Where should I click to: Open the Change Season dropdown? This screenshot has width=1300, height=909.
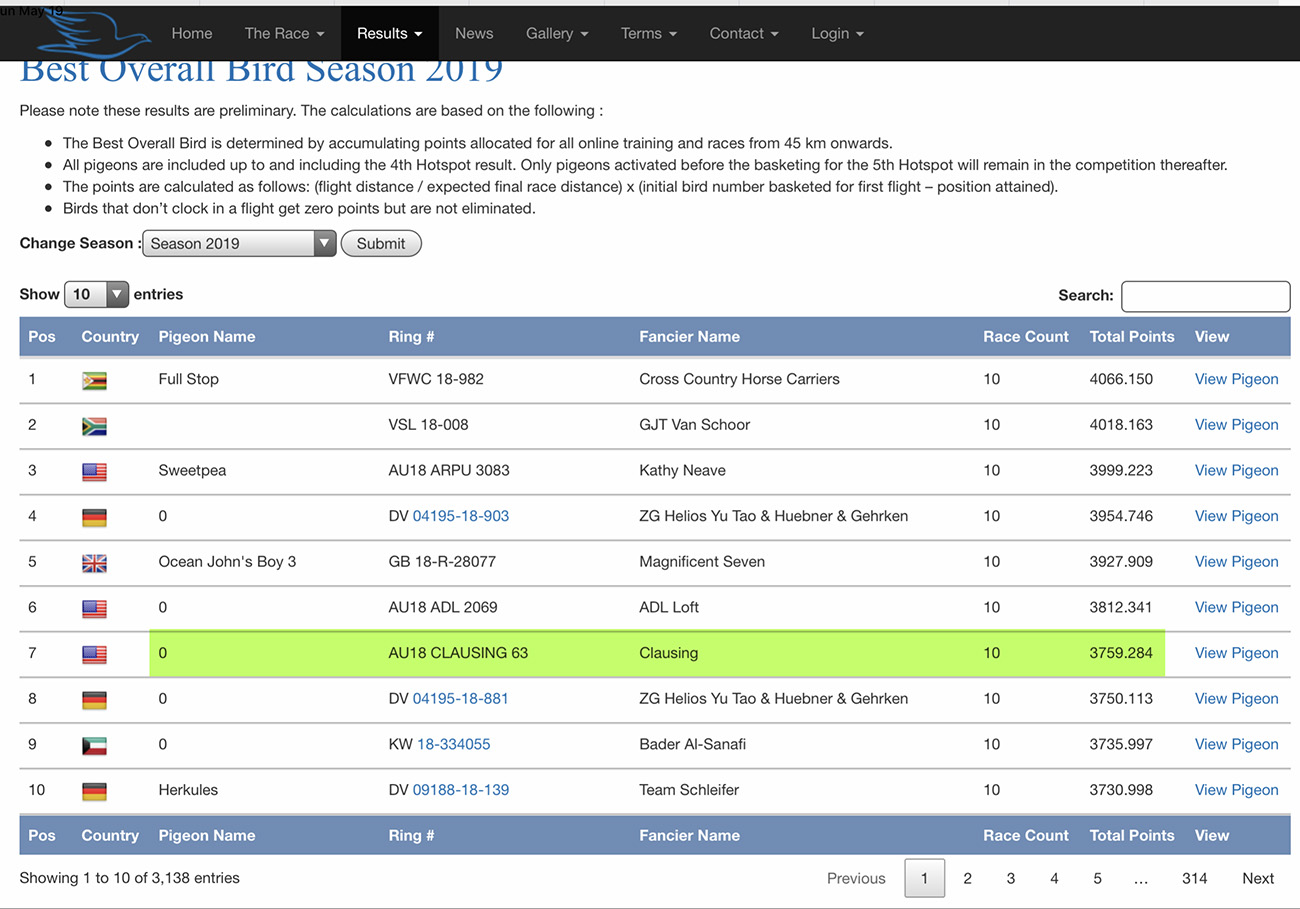pyautogui.click(x=238, y=243)
